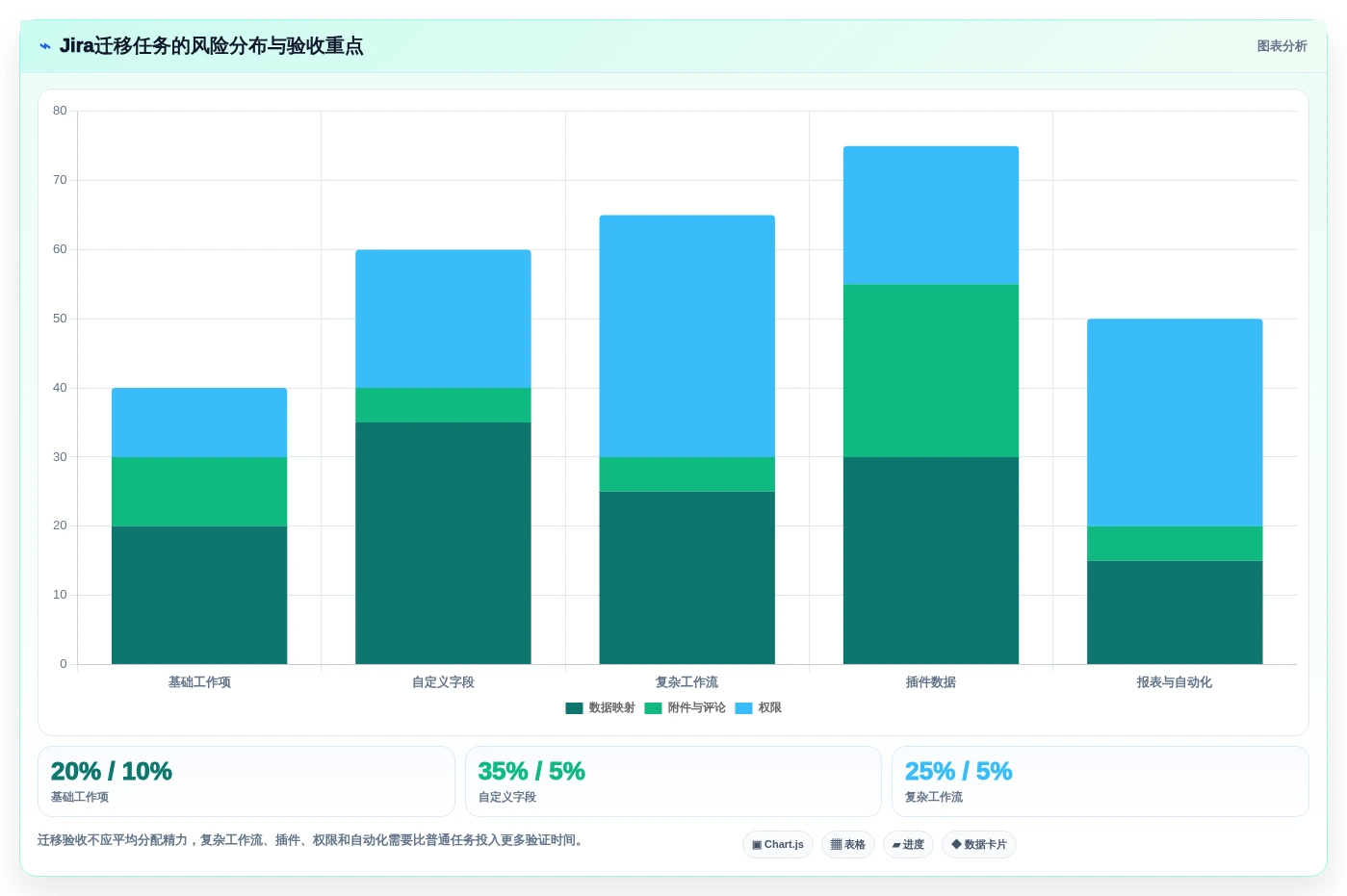The width and height of the screenshot is (1347, 896).
Task: Click 权限 segment of 报表与自动化 bar
Action: pos(1175,422)
